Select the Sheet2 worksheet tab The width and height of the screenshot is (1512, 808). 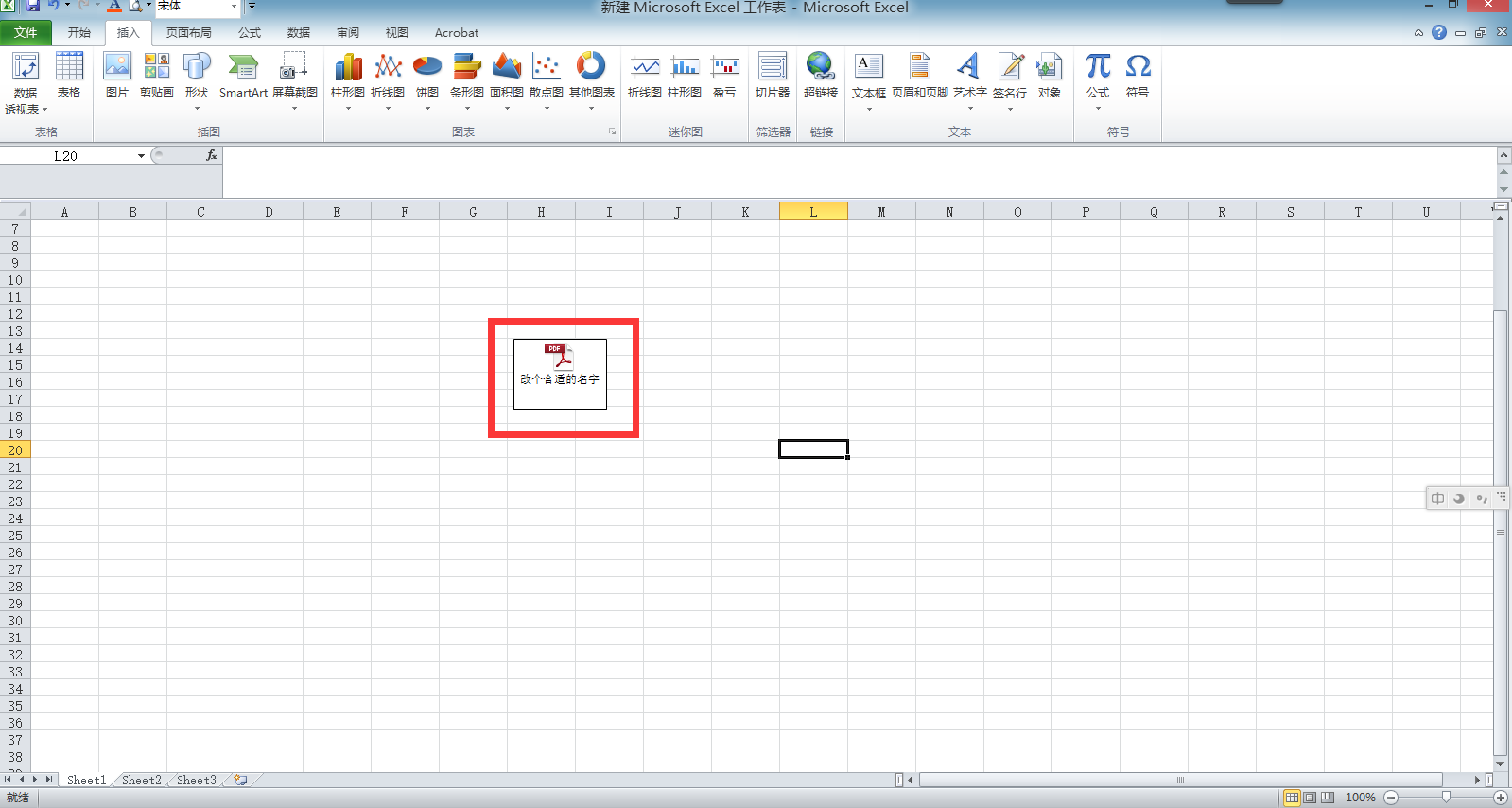142,781
